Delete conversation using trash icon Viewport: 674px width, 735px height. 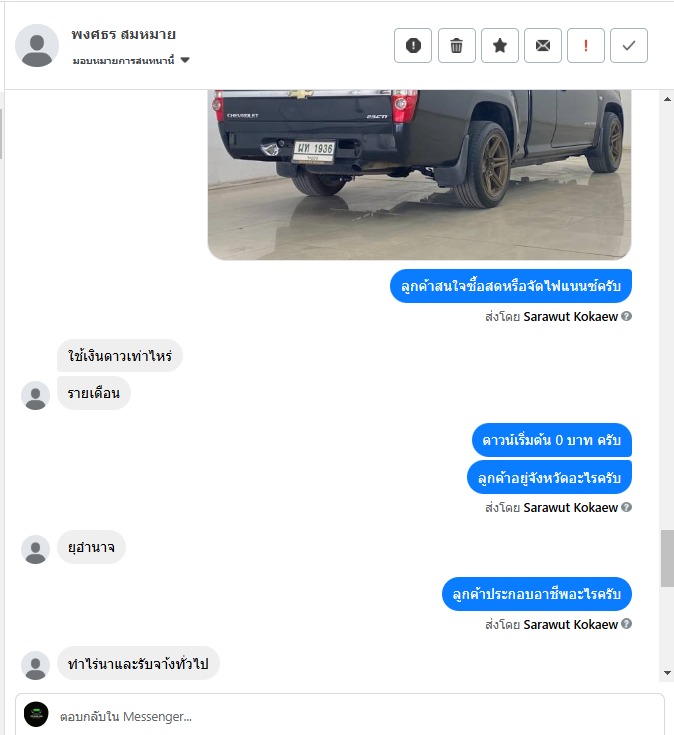(x=457, y=45)
